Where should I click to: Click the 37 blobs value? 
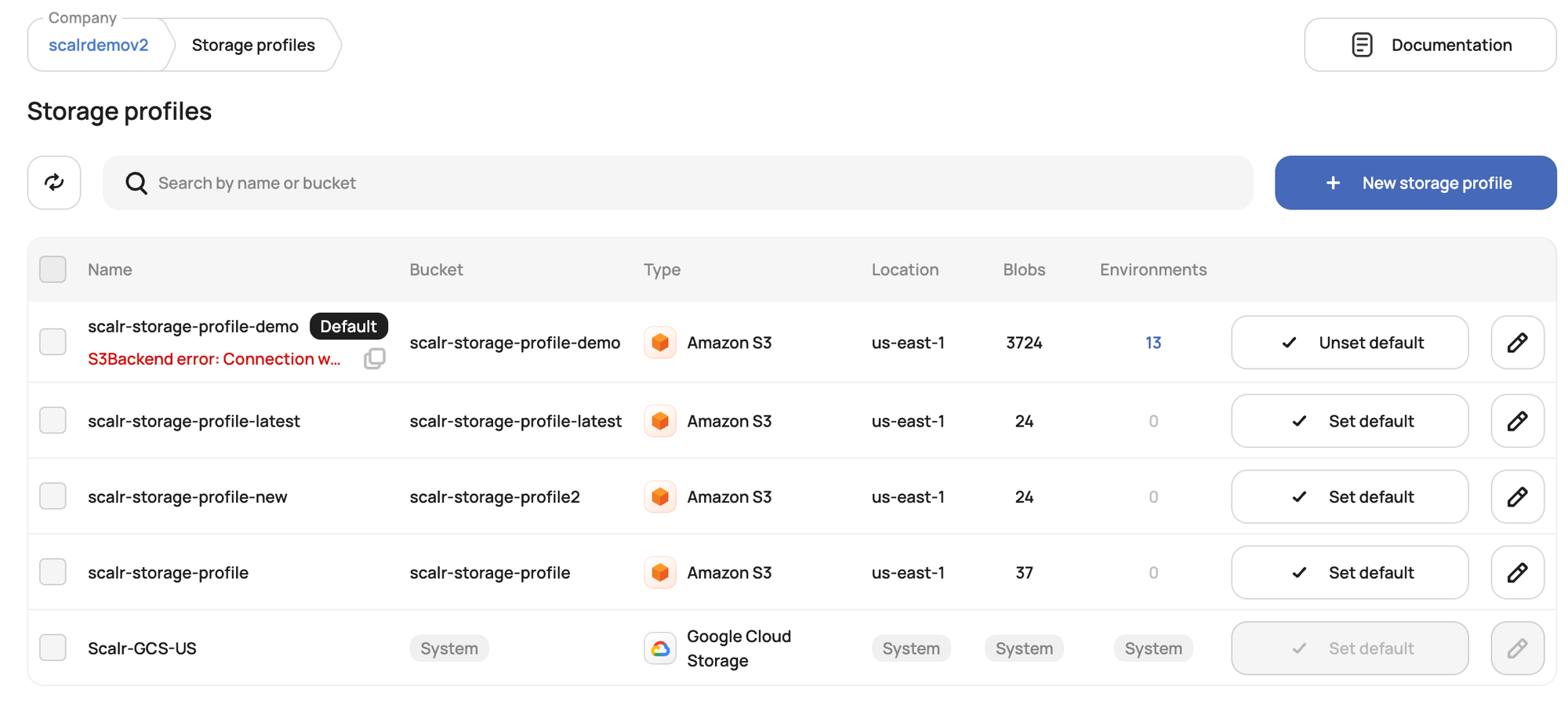[1024, 572]
